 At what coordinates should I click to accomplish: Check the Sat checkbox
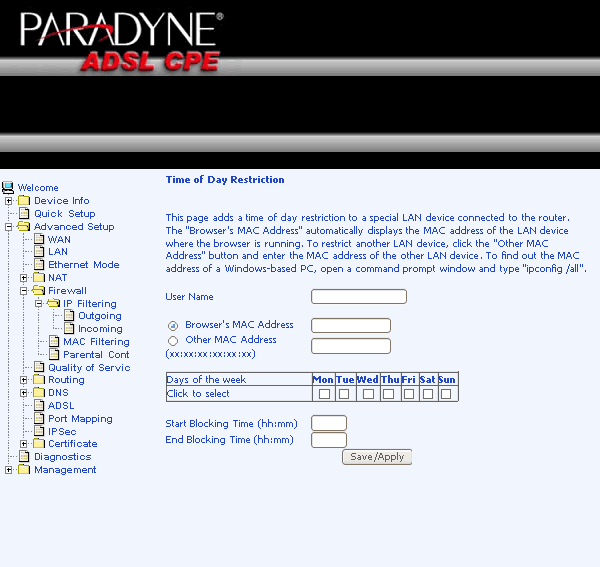click(428, 394)
